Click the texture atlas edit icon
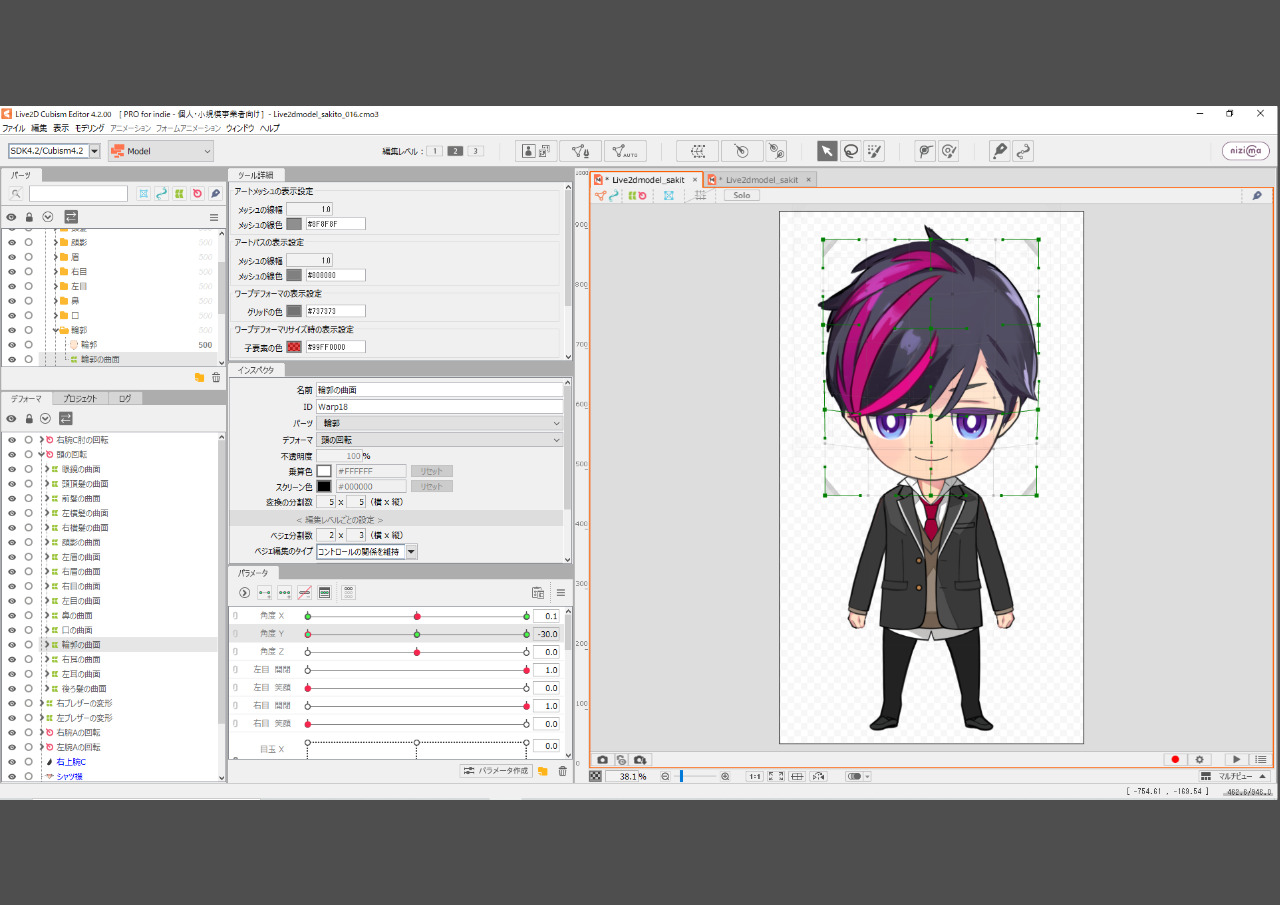Image resolution: width=1280 pixels, height=905 pixels. pyautogui.click(x=537, y=151)
